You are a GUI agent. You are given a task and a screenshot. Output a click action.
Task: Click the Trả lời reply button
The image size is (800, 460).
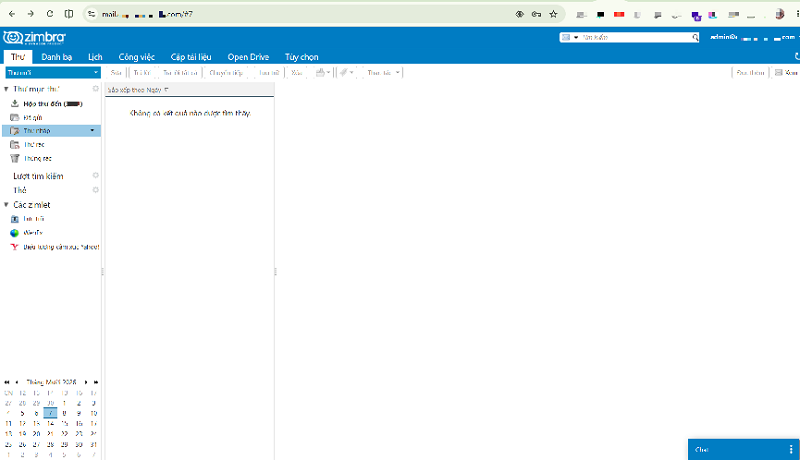[142, 72]
